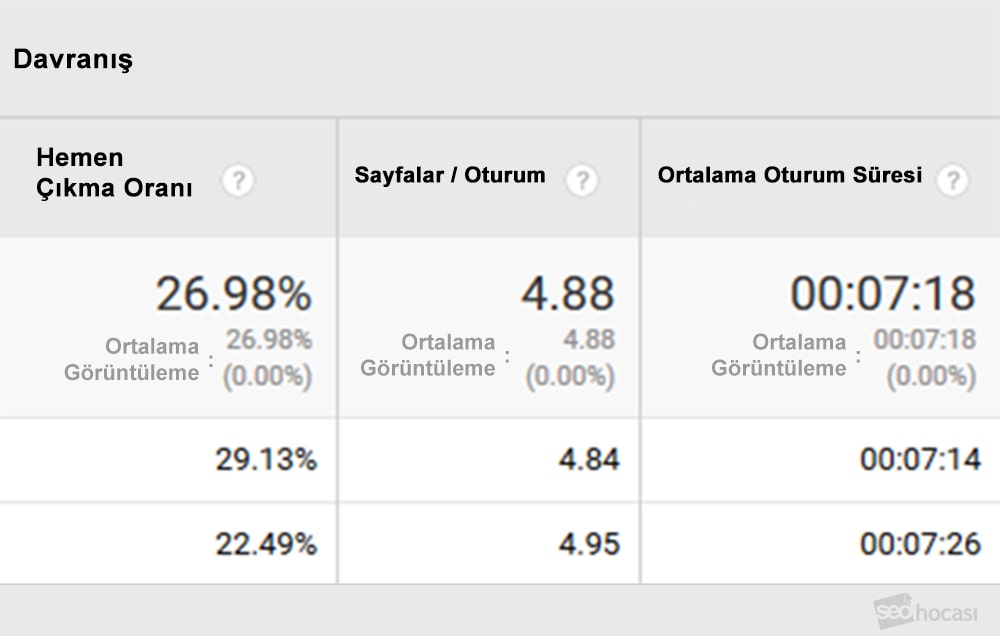Select the 22.49% bounce rate cell
This screenshot has height=636, width=1000.
coord(266,544)
